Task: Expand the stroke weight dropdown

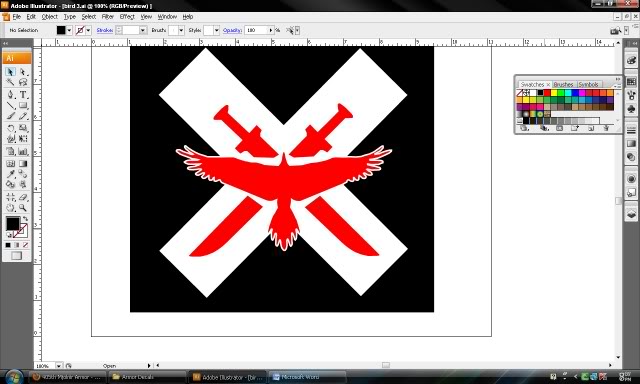Action: [143, 30]
